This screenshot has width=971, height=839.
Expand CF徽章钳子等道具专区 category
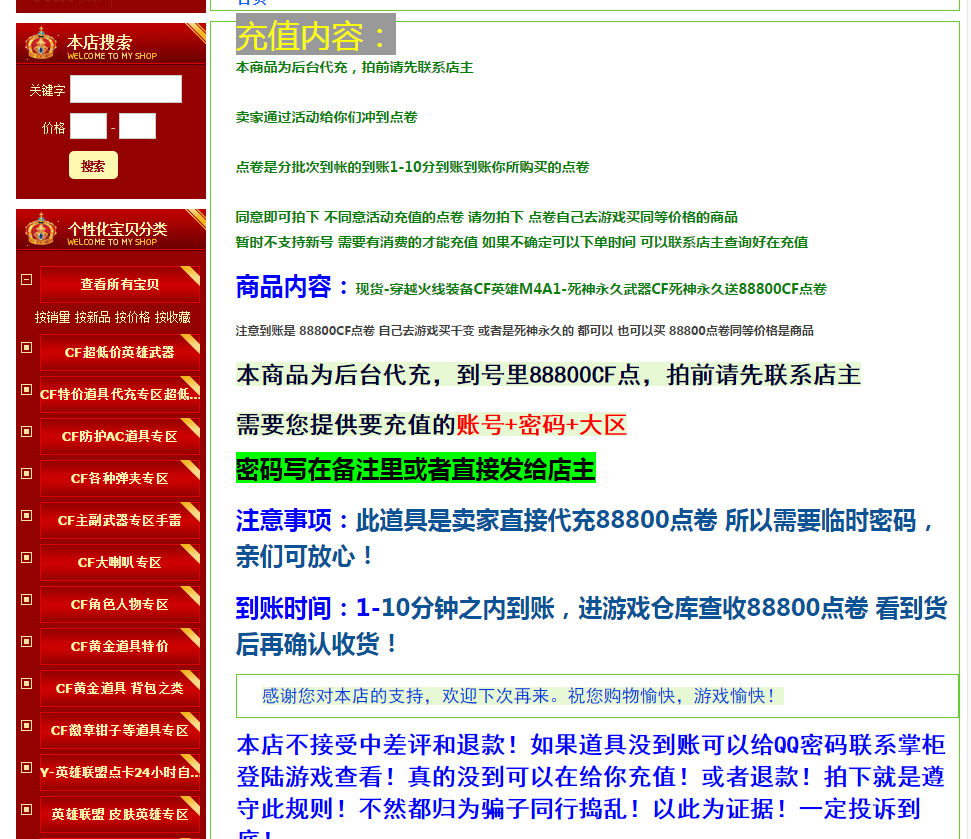tap(27, 726)
